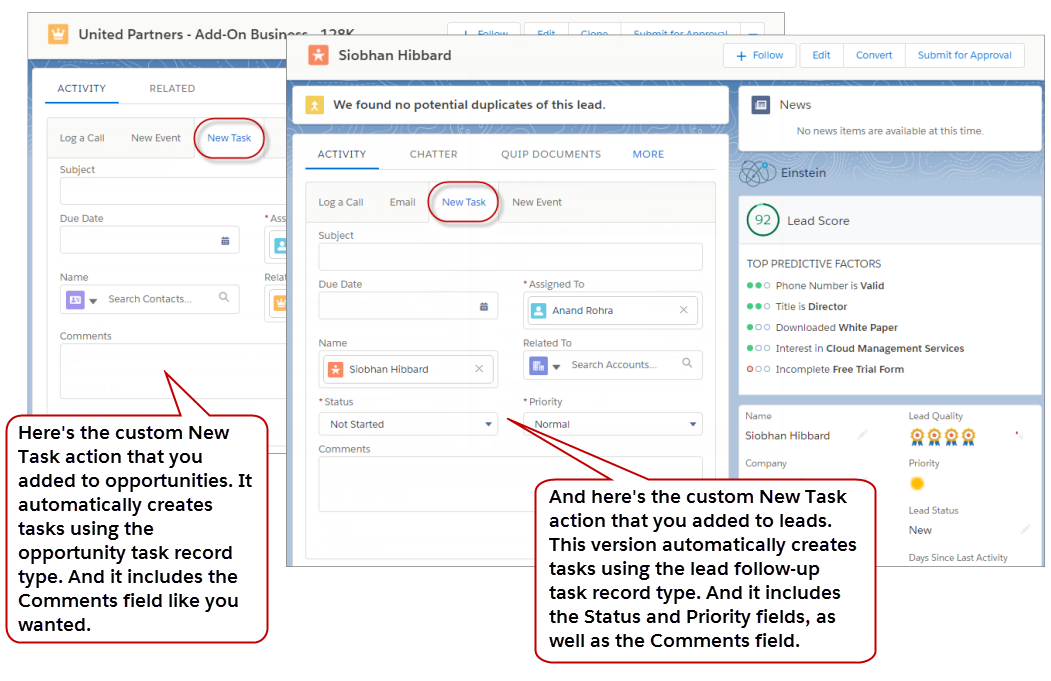Click the yellow duplicate alert icon
This screenshot has height=681, width=1051.
pos(314,105)
